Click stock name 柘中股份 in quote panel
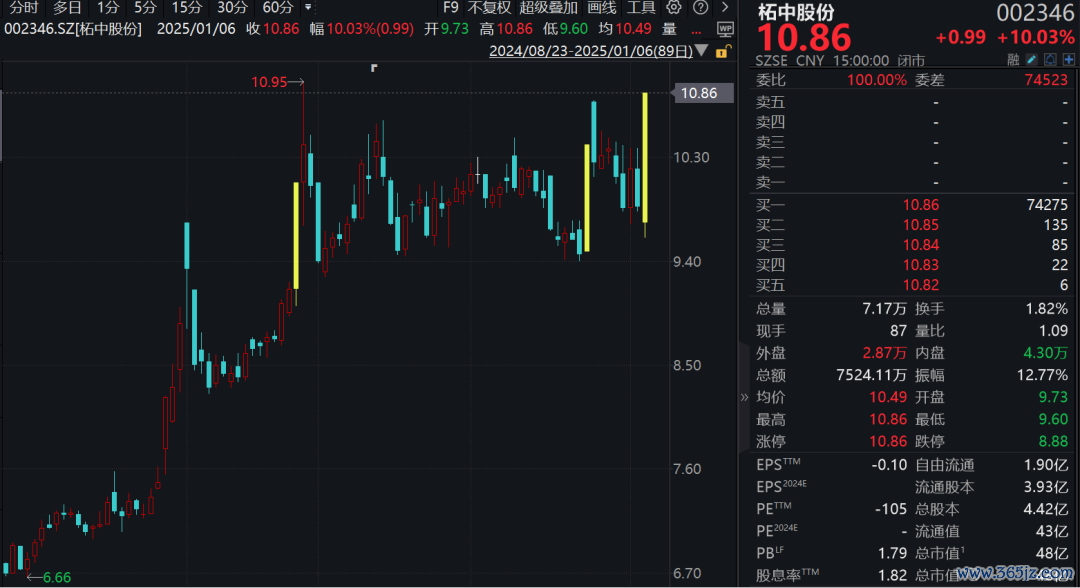 click(796, 12)
